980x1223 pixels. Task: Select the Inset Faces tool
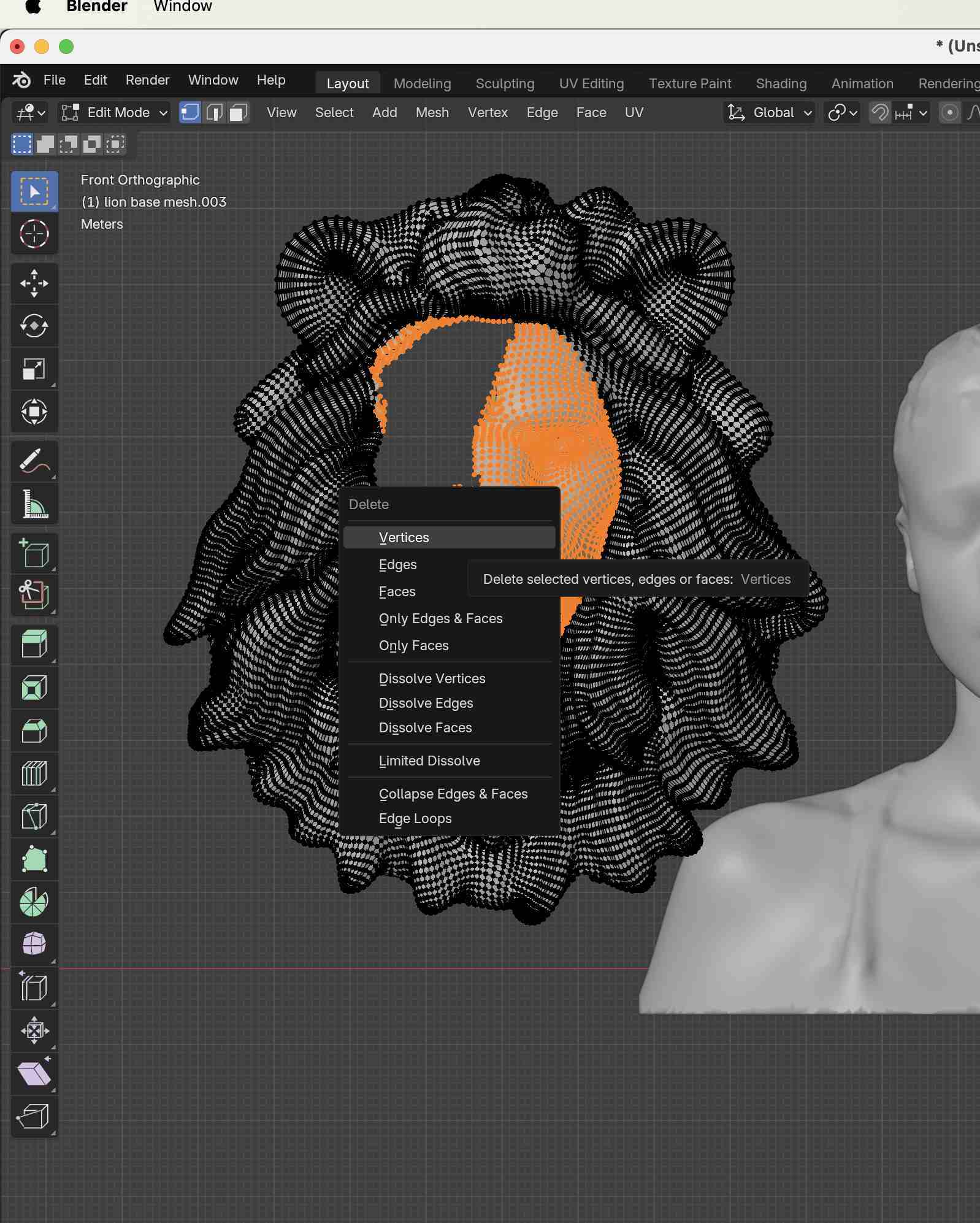pyautogui.click(x=34, y=688)
